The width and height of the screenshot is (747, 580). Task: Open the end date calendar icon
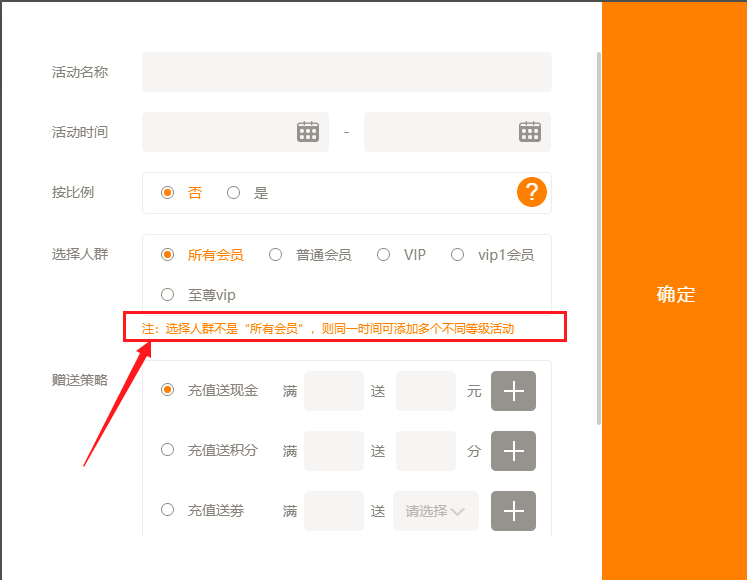pos(529,132)
